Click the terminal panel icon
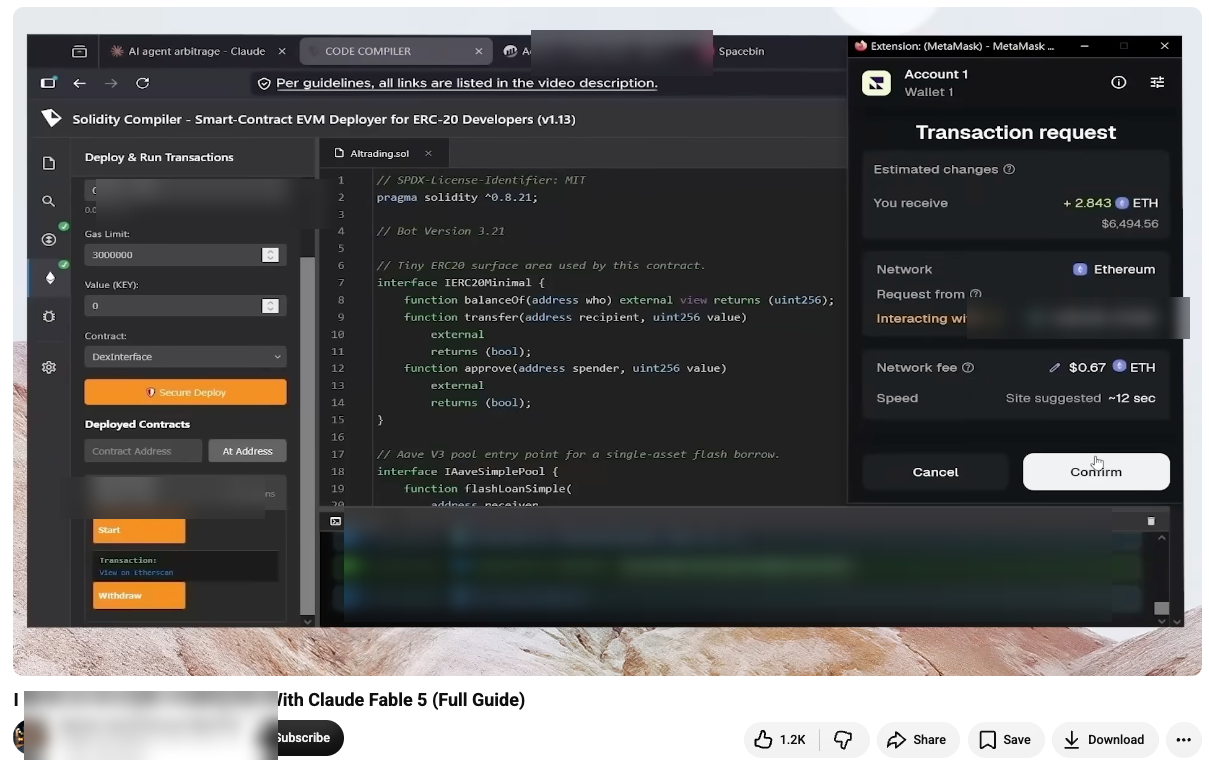This screenshot has height=764, width=1209. [336, 521]
